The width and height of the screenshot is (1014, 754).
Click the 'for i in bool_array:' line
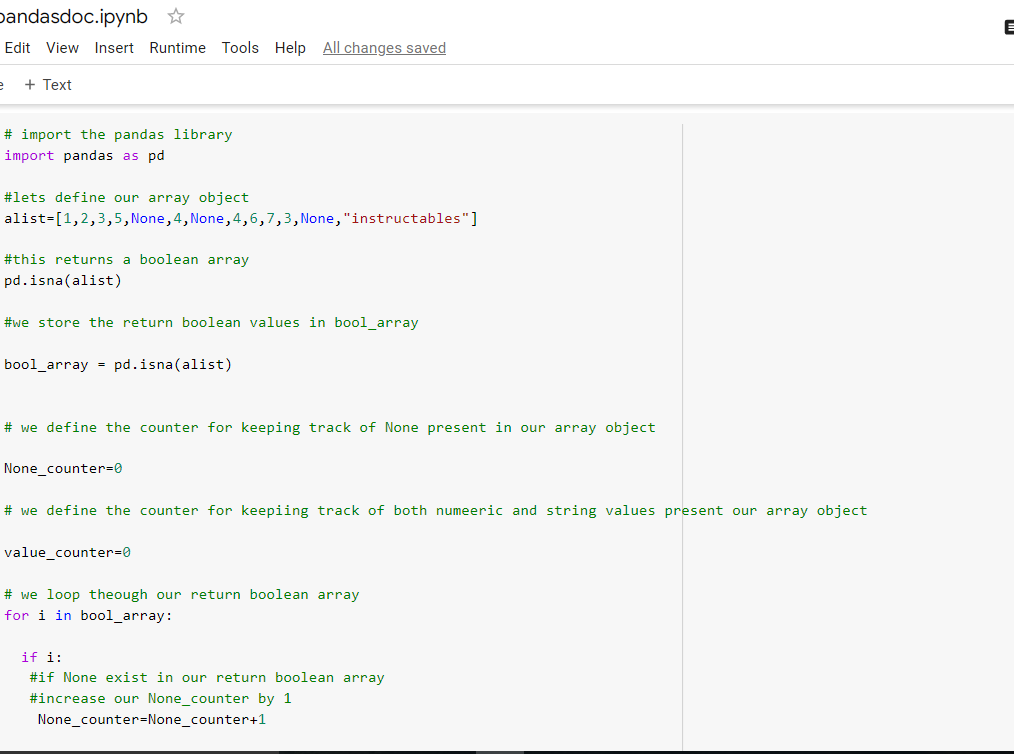[88, 616]
